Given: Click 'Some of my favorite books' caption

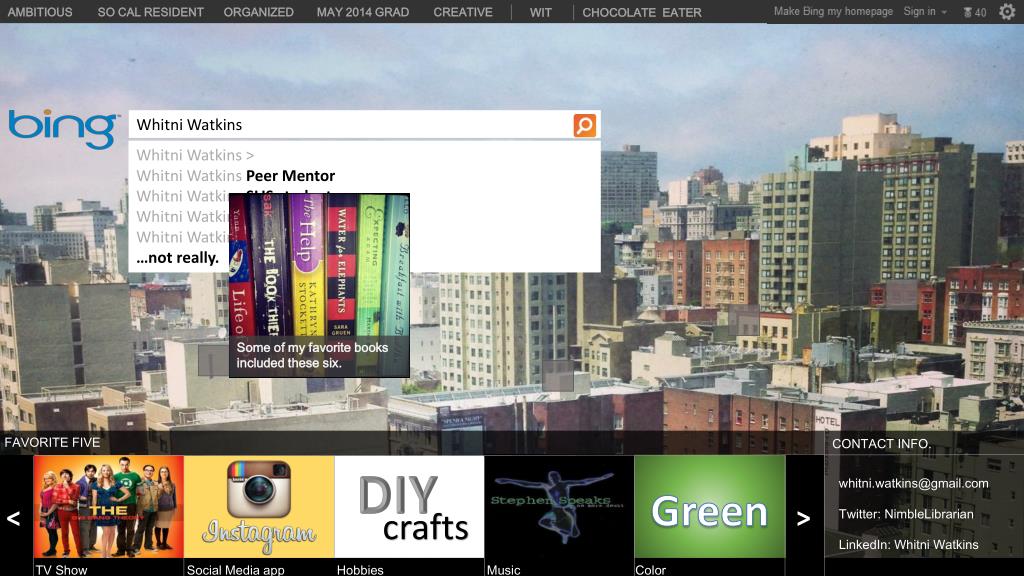Looking at the screenshot, I should pos(312,355).
